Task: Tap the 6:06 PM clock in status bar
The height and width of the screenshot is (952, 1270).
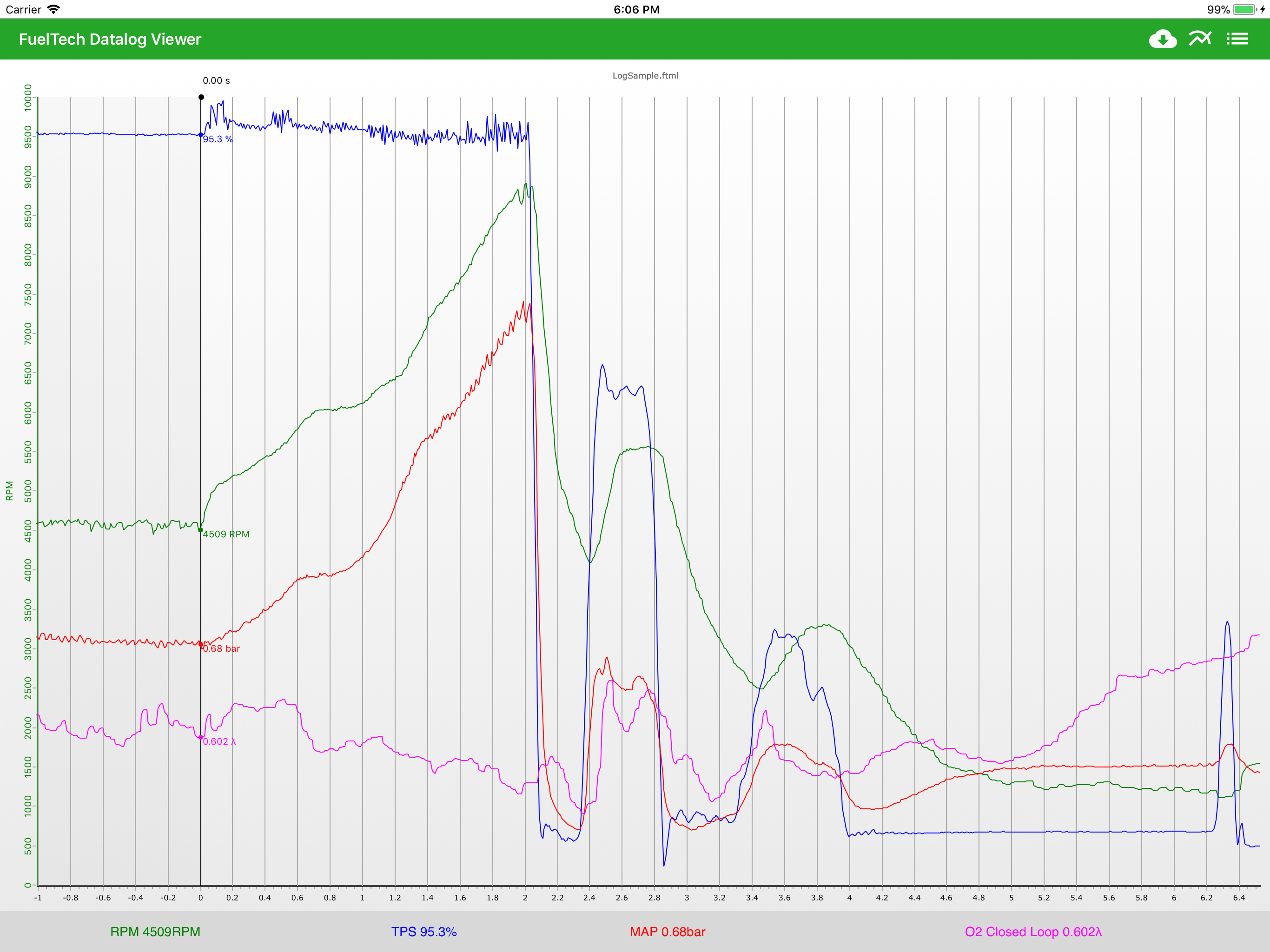Action: click(x=636, y=10)
